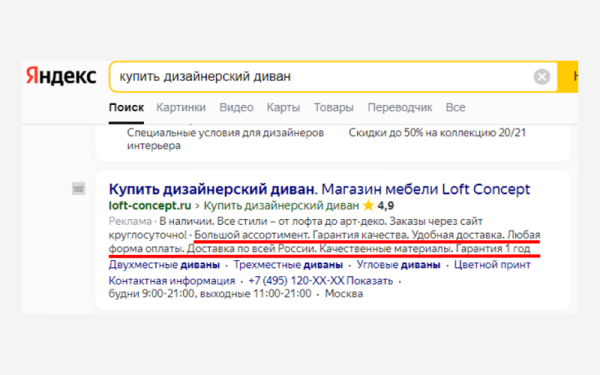Switch to the Переводчик tab
600x375 pixels.
[399, 108]
